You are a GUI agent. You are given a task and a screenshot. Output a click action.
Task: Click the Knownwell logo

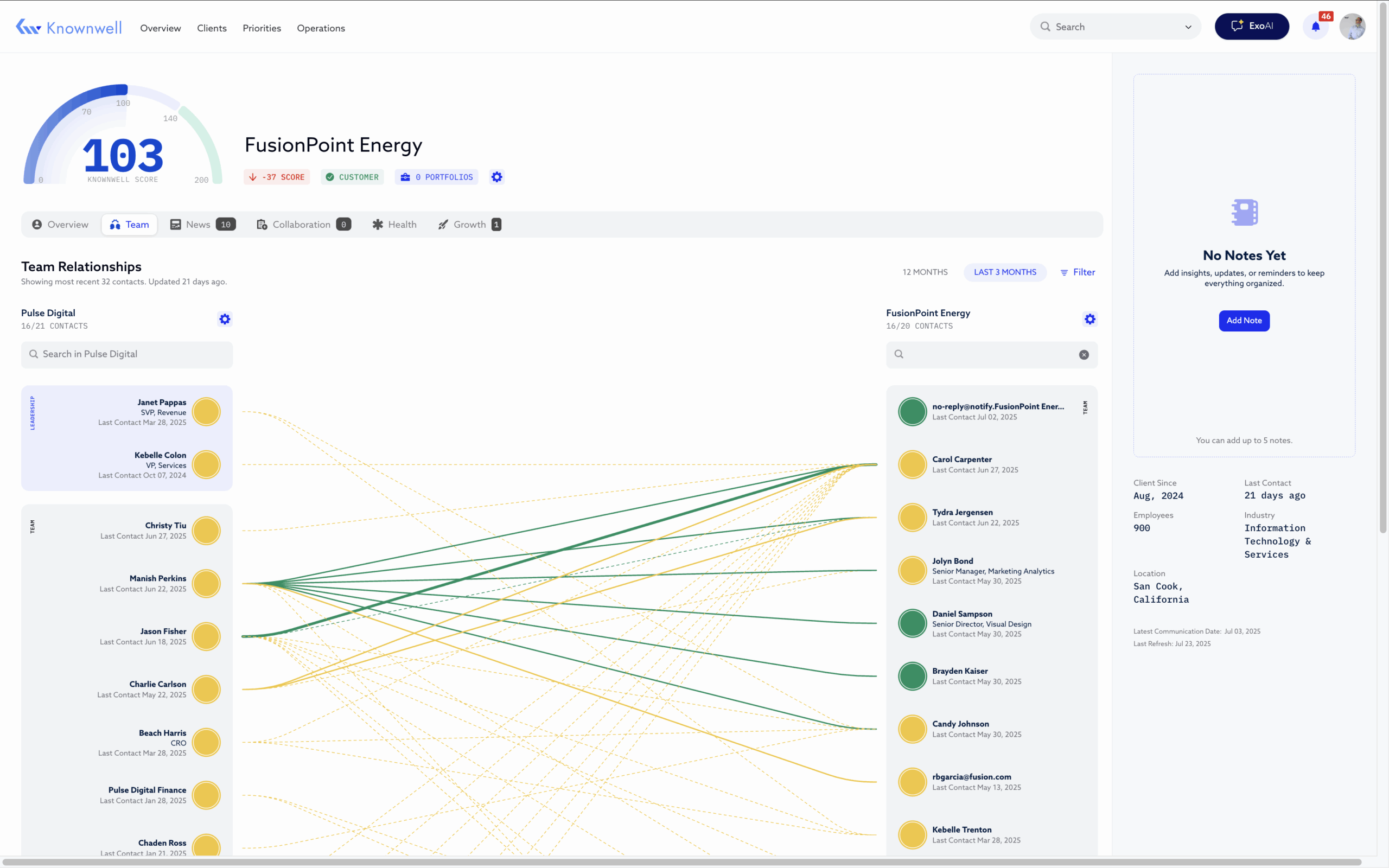(68, 27)
